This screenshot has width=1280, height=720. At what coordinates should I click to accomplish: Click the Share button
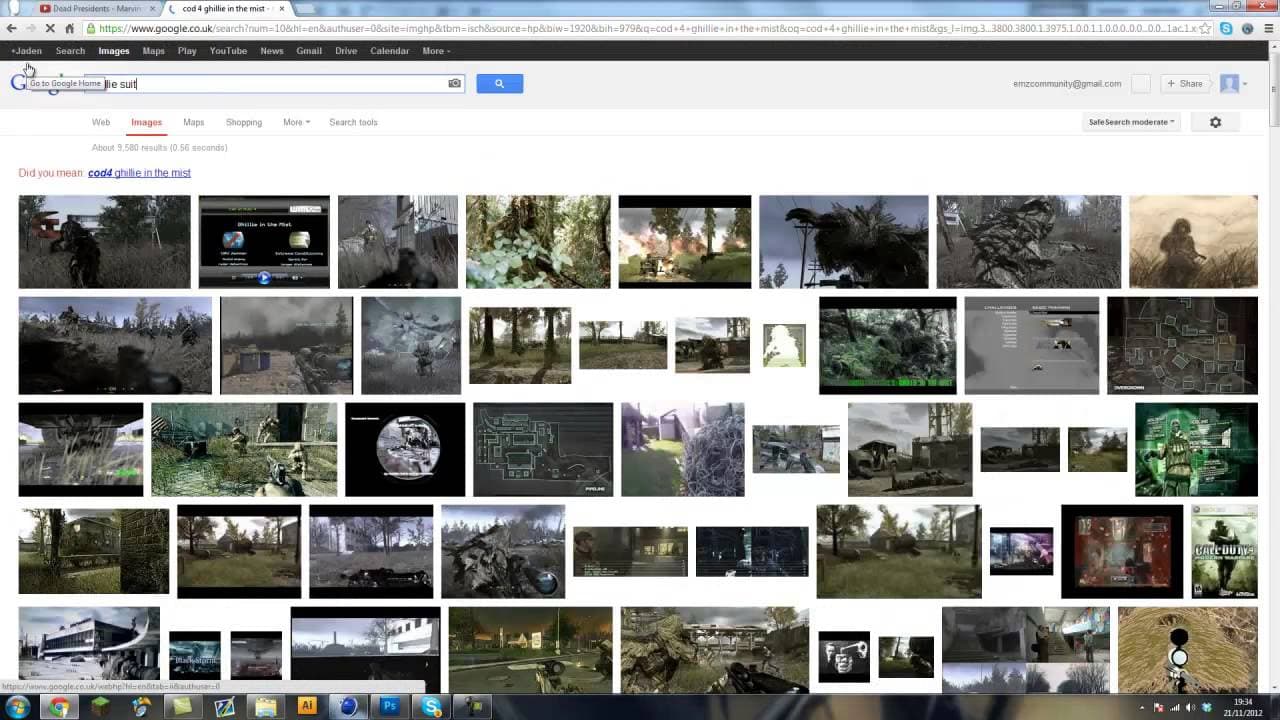click(1185, 84)
